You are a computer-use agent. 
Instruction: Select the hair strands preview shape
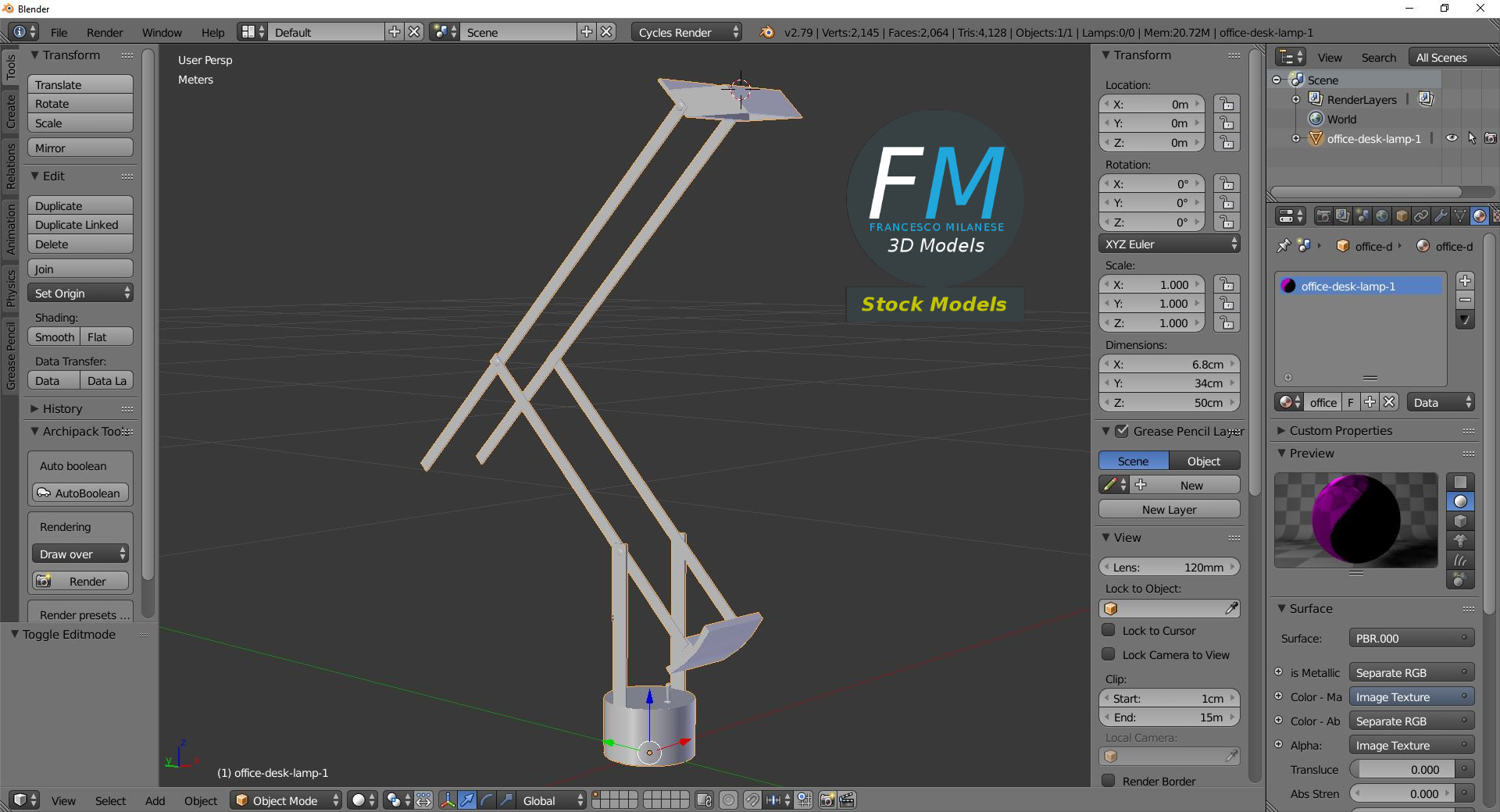(1460, 561)
